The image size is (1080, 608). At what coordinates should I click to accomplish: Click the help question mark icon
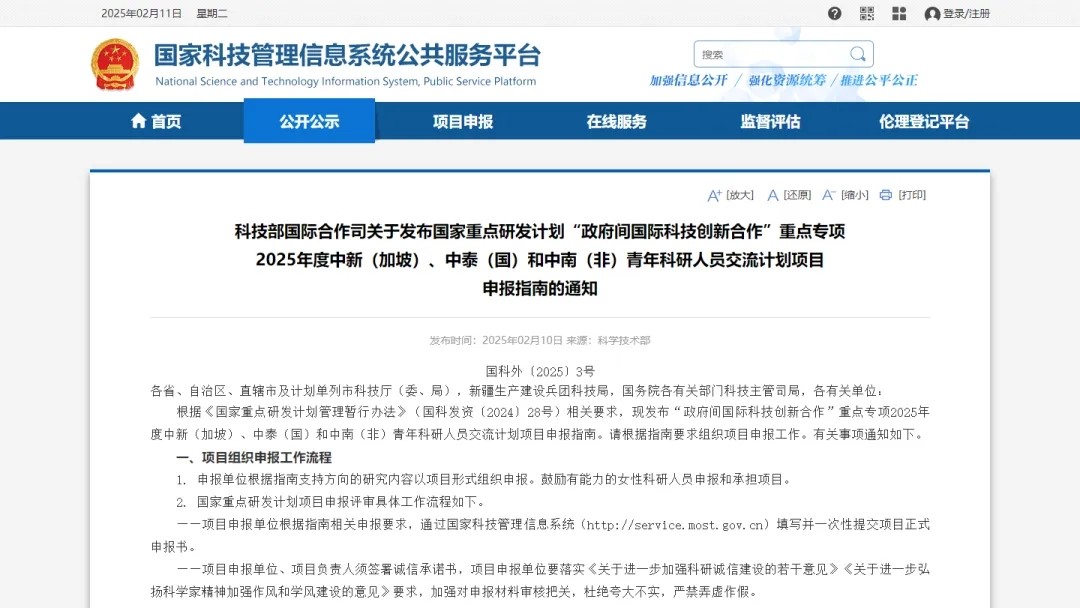[834, 14]
